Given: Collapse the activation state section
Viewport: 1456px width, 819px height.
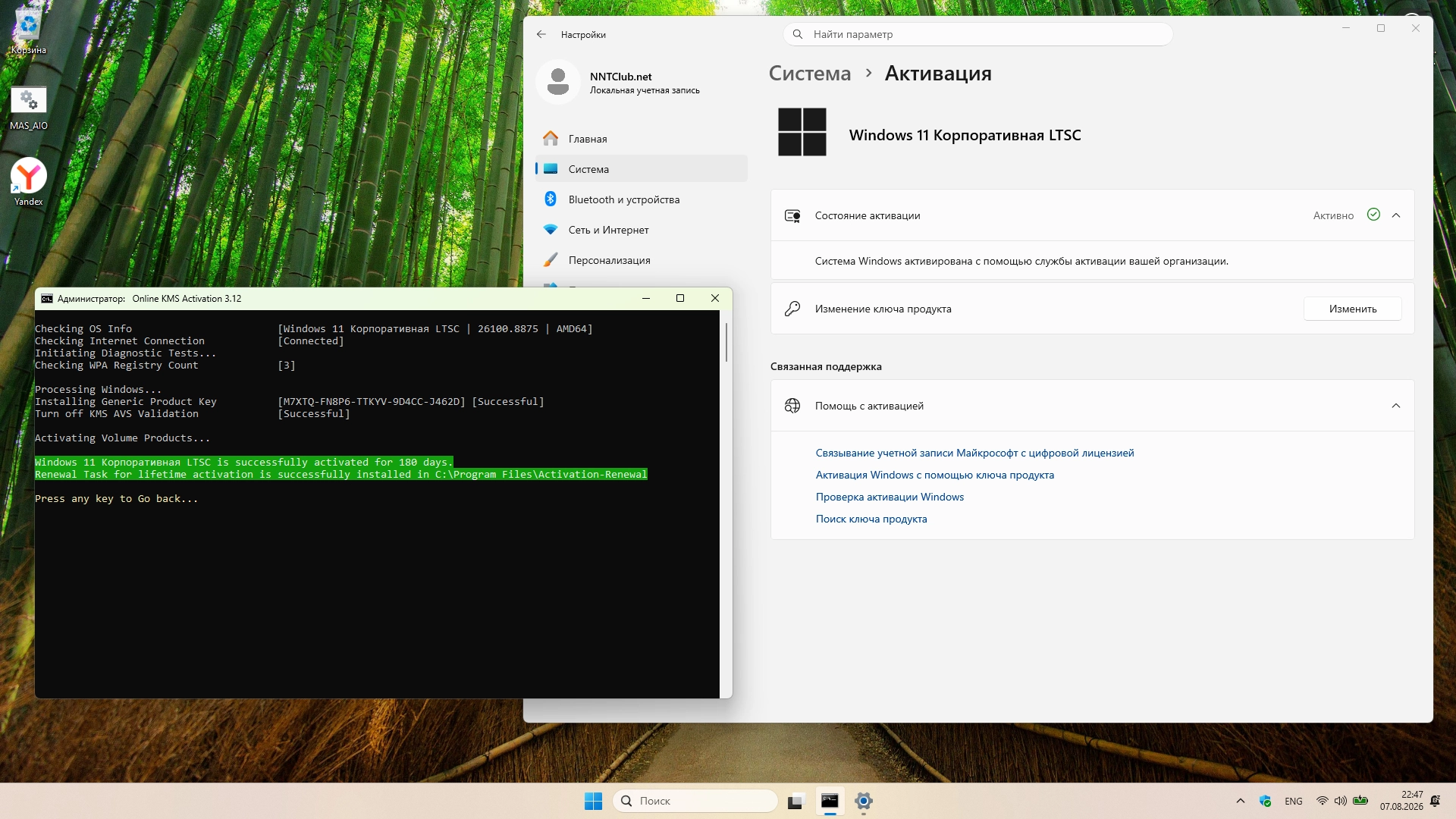Looking at the screenshot, I should coord(1396,215).
